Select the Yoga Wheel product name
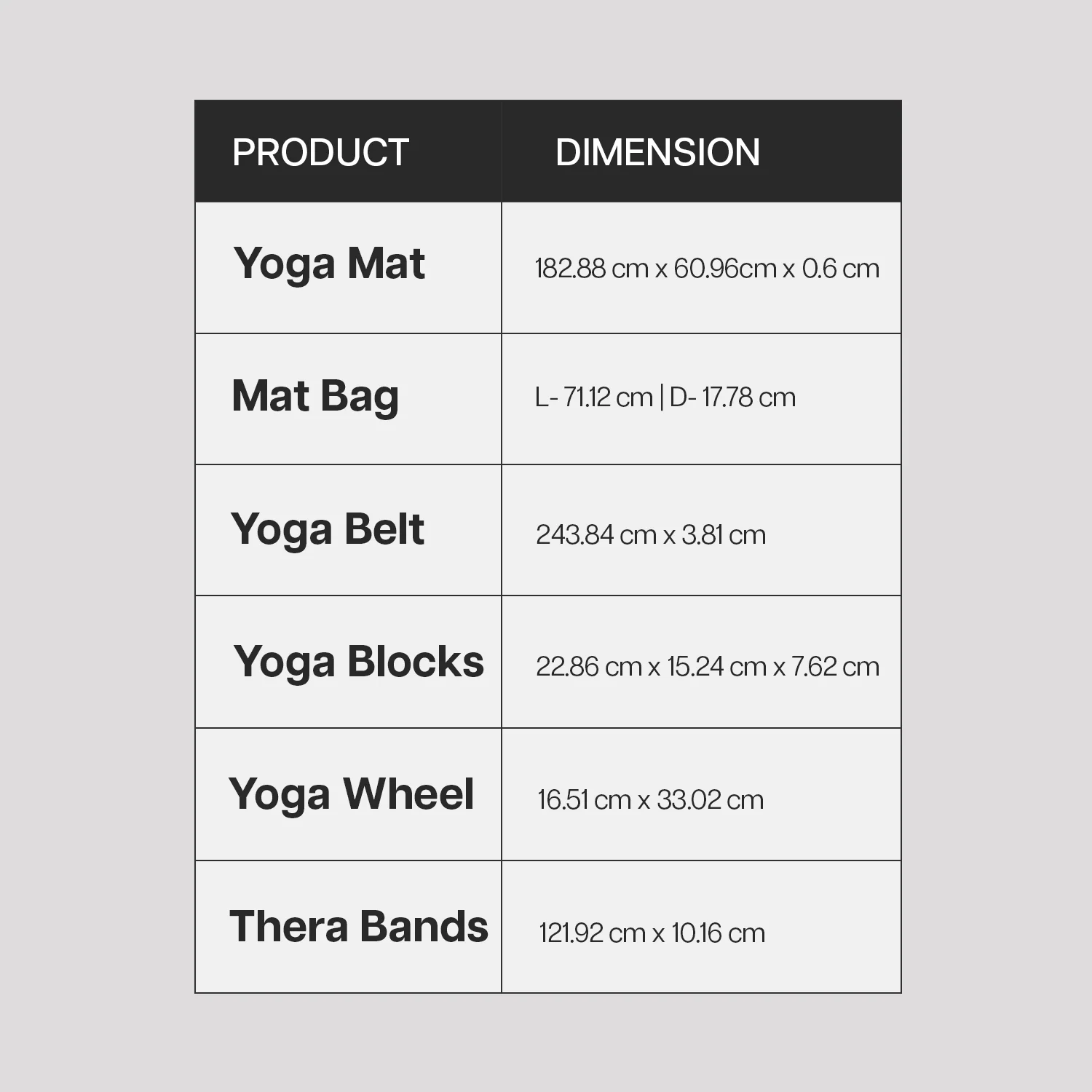Viewport: 1092px width, 1092px height. click(351, 794)
